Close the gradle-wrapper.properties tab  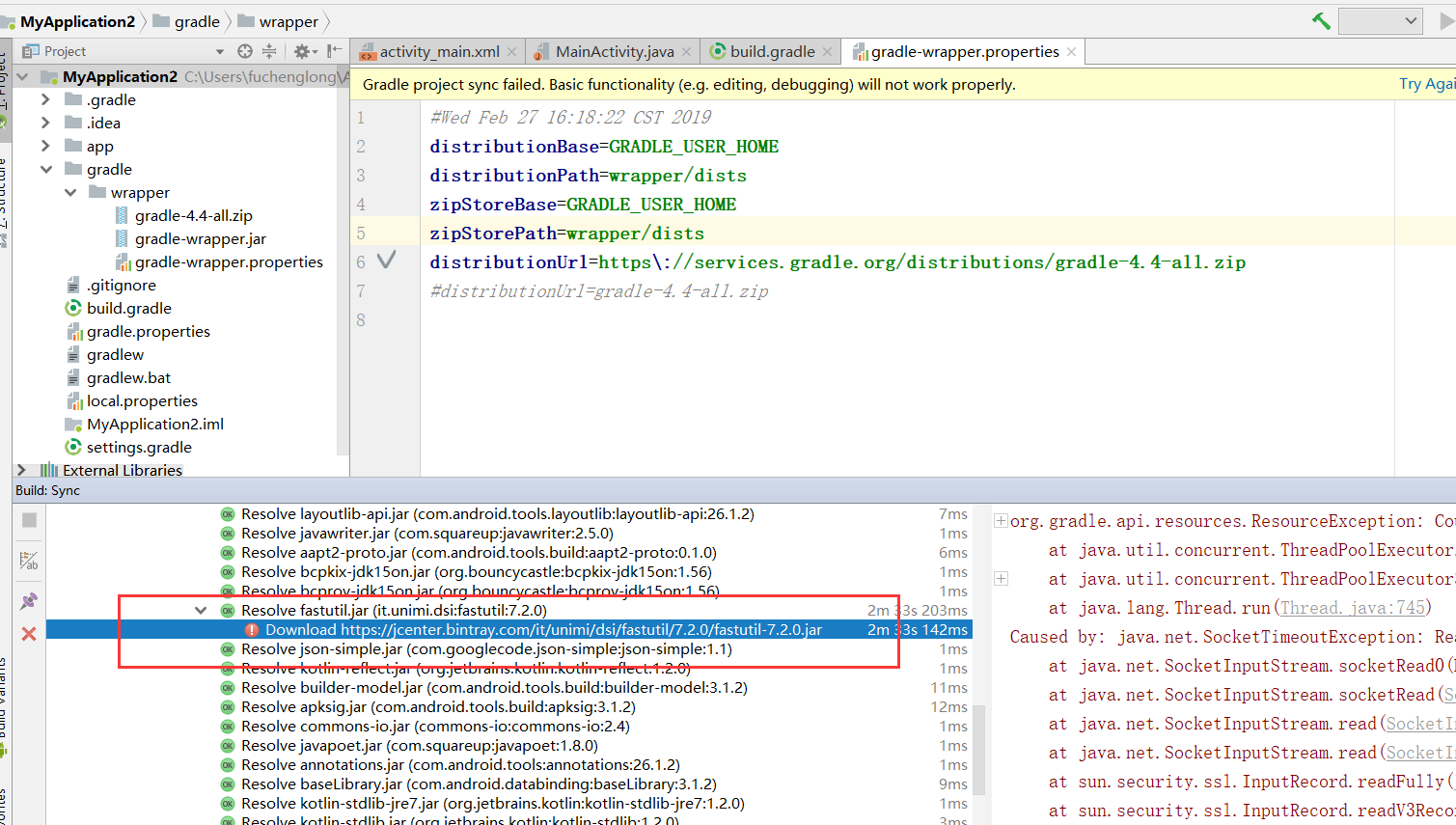(x=1071, y=51)
